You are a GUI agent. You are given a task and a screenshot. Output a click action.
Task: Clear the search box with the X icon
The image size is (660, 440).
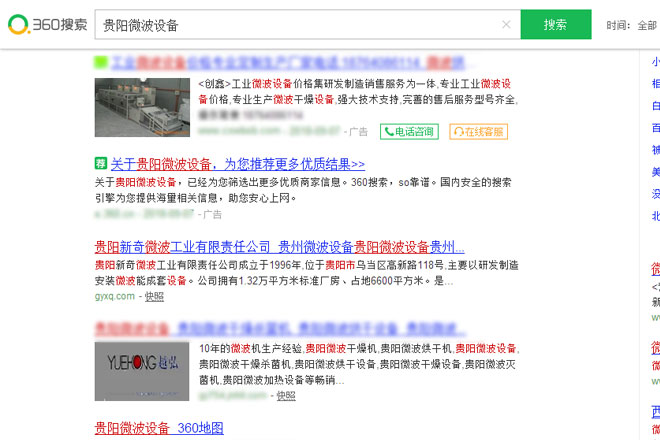coord(506,24)
